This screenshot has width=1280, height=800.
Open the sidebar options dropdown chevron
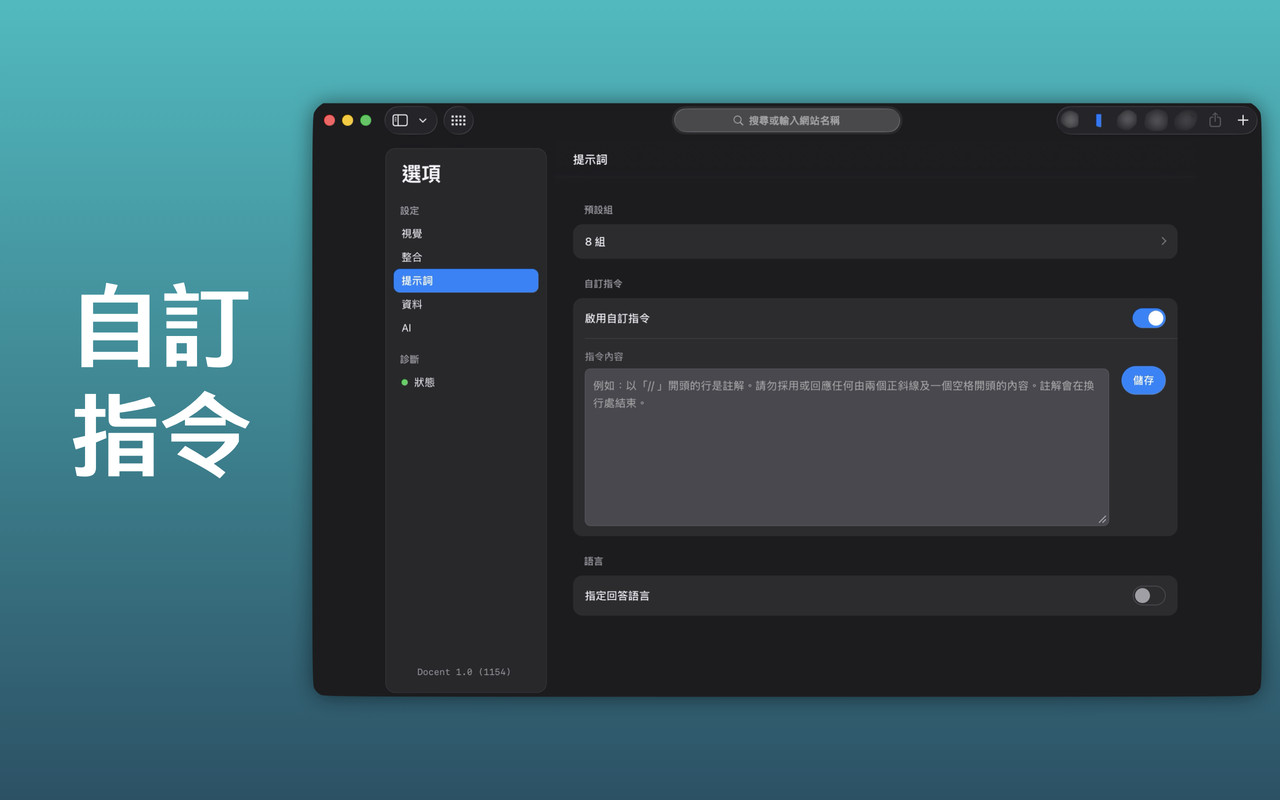(423, 120)
